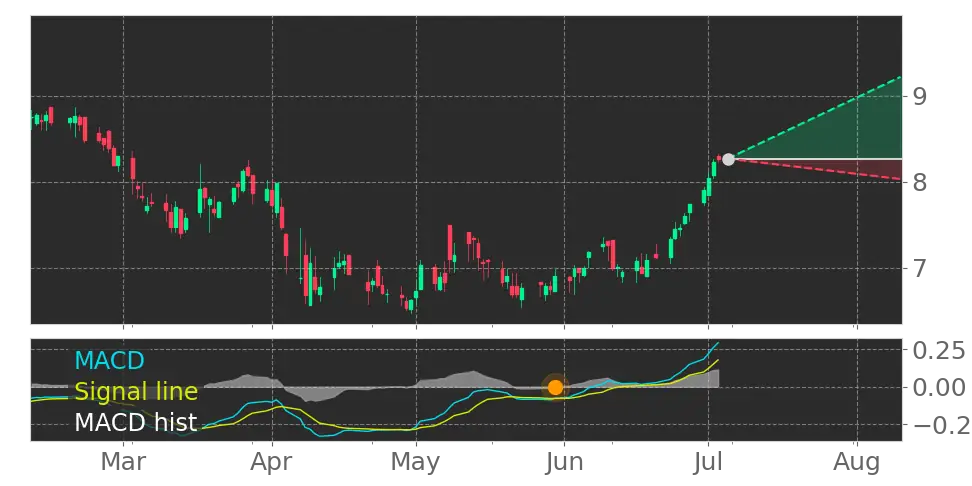The height and width of the screenshot is (486, 972).
Task: Click the Mar month axis label
Action: [x=123, y=462]
